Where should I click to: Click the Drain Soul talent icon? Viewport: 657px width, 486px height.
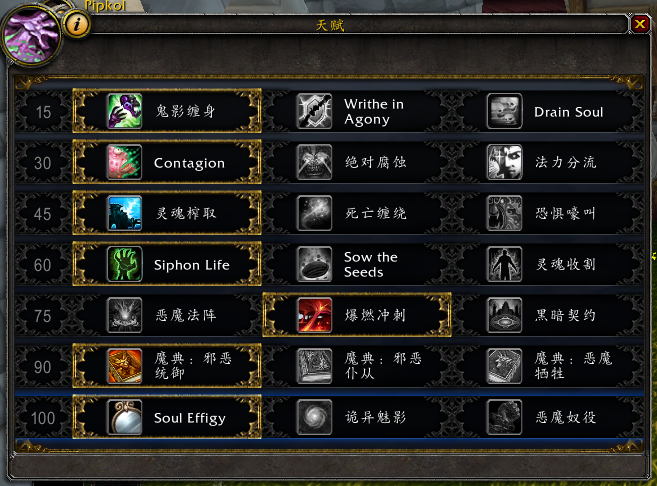click(504, 111)
